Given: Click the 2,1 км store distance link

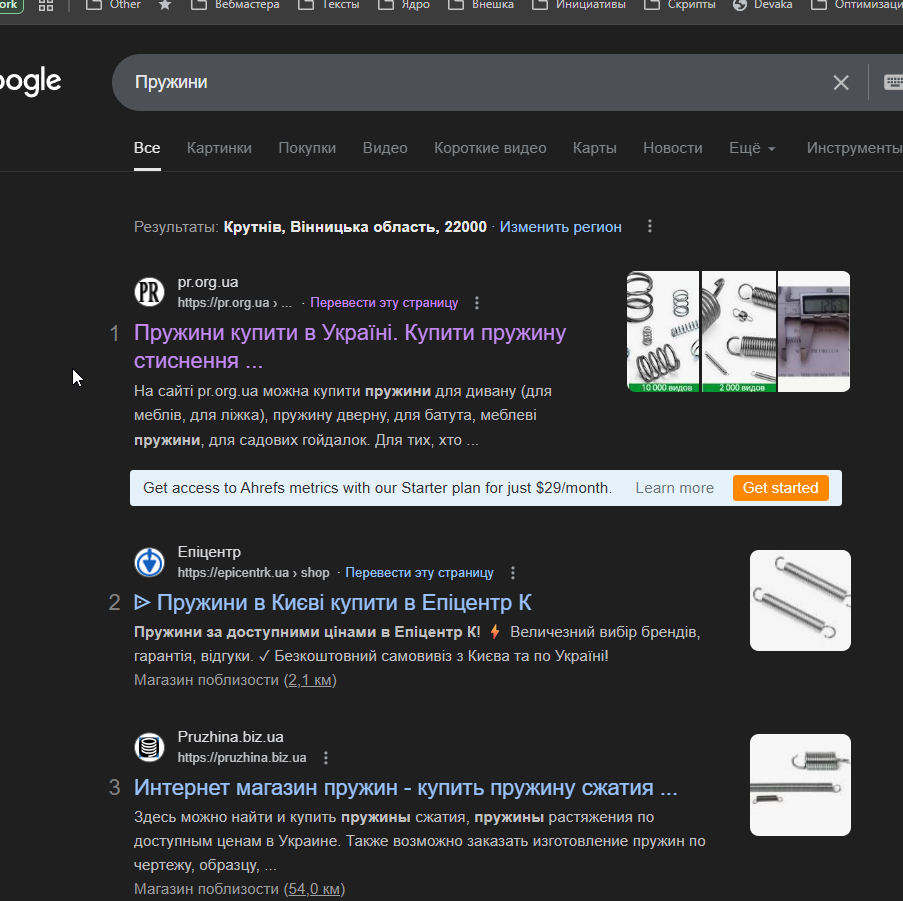Looking at the screenshot, I should point(310,680).
